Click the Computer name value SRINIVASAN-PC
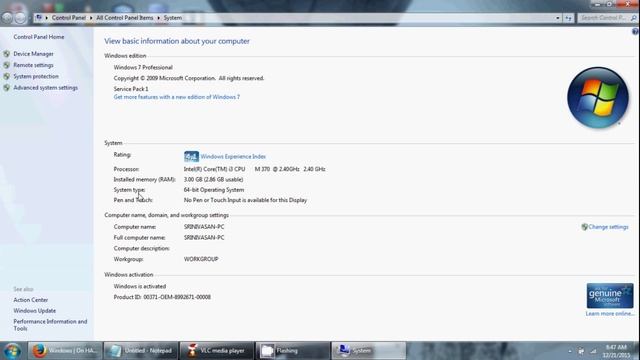This screenshot has height=360, width=640. click(204, 227)
